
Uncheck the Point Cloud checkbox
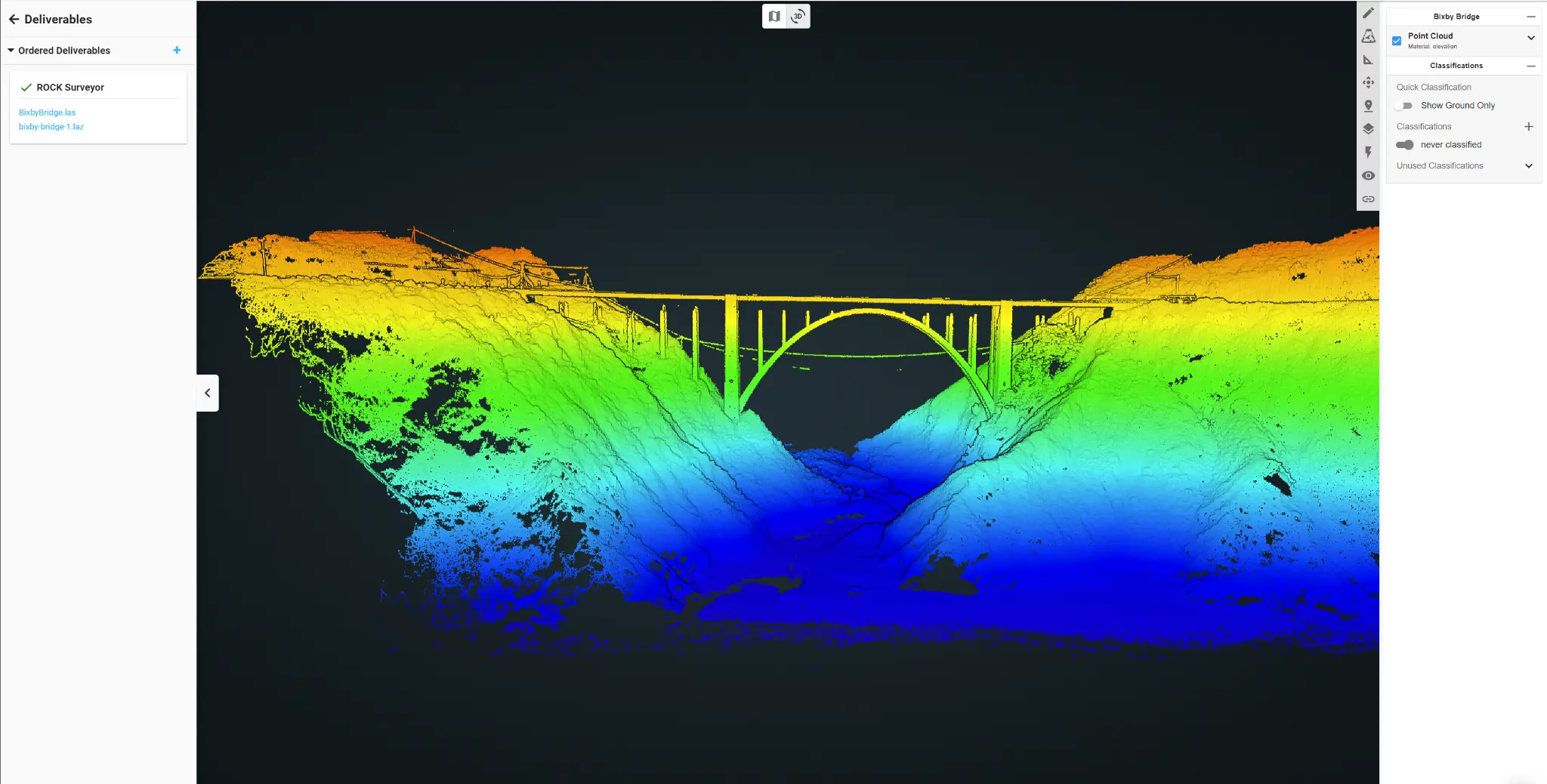(1397, 40)
